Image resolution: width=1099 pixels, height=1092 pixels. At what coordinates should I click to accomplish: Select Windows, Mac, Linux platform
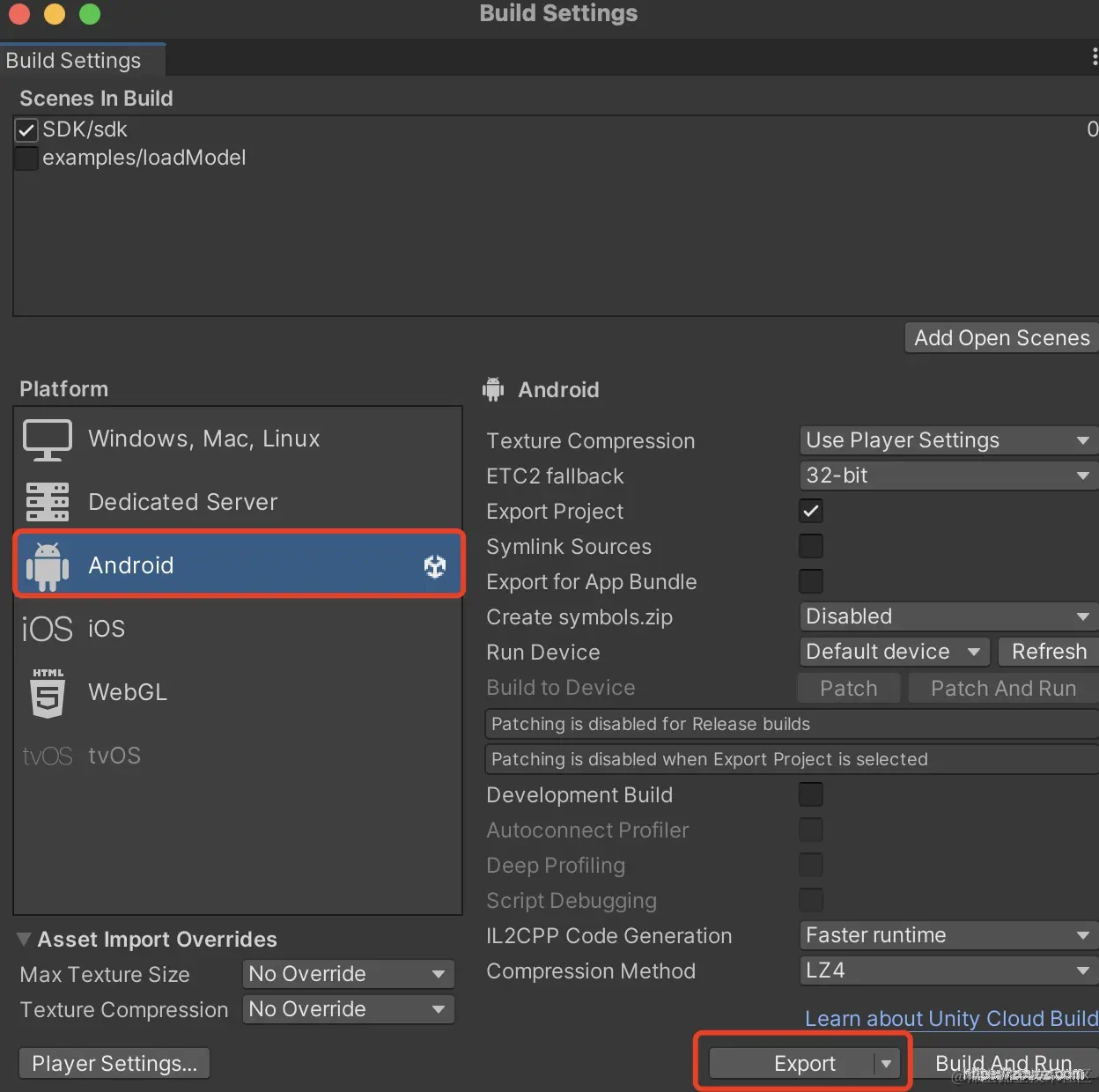238,439
